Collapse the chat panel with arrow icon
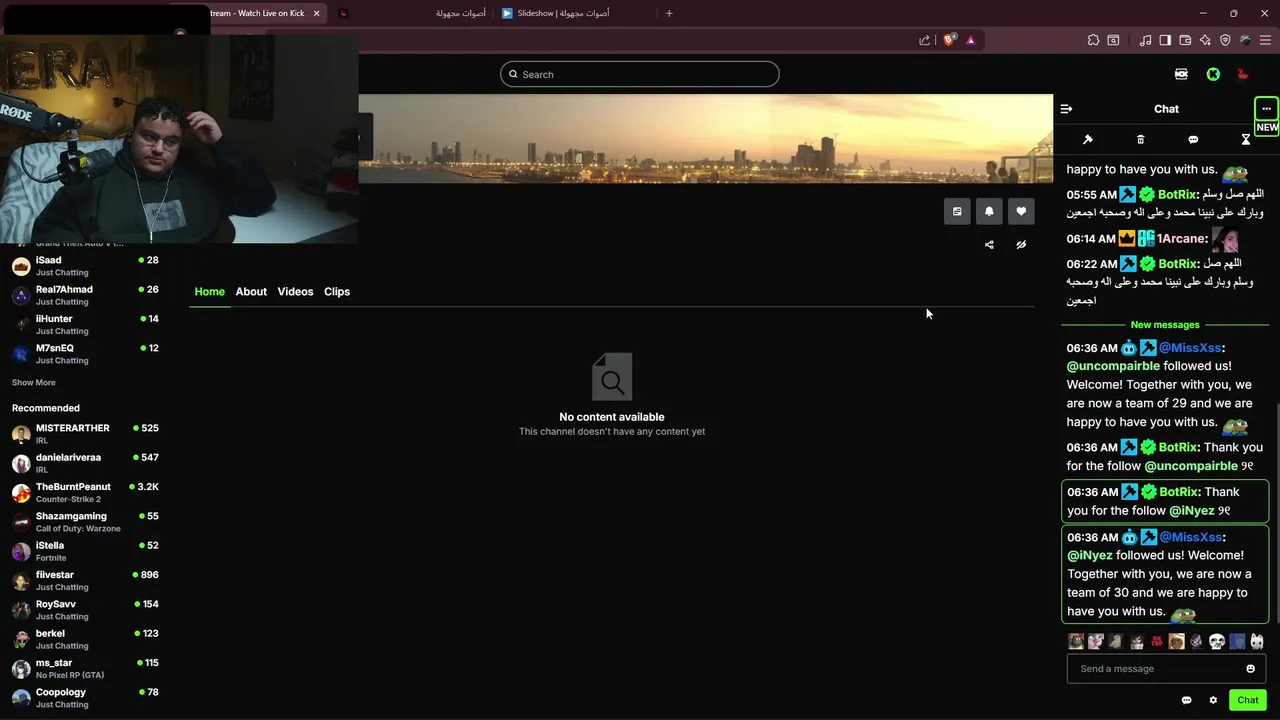This screenshot has width=1280, height=720. (x=1066, y=109)
